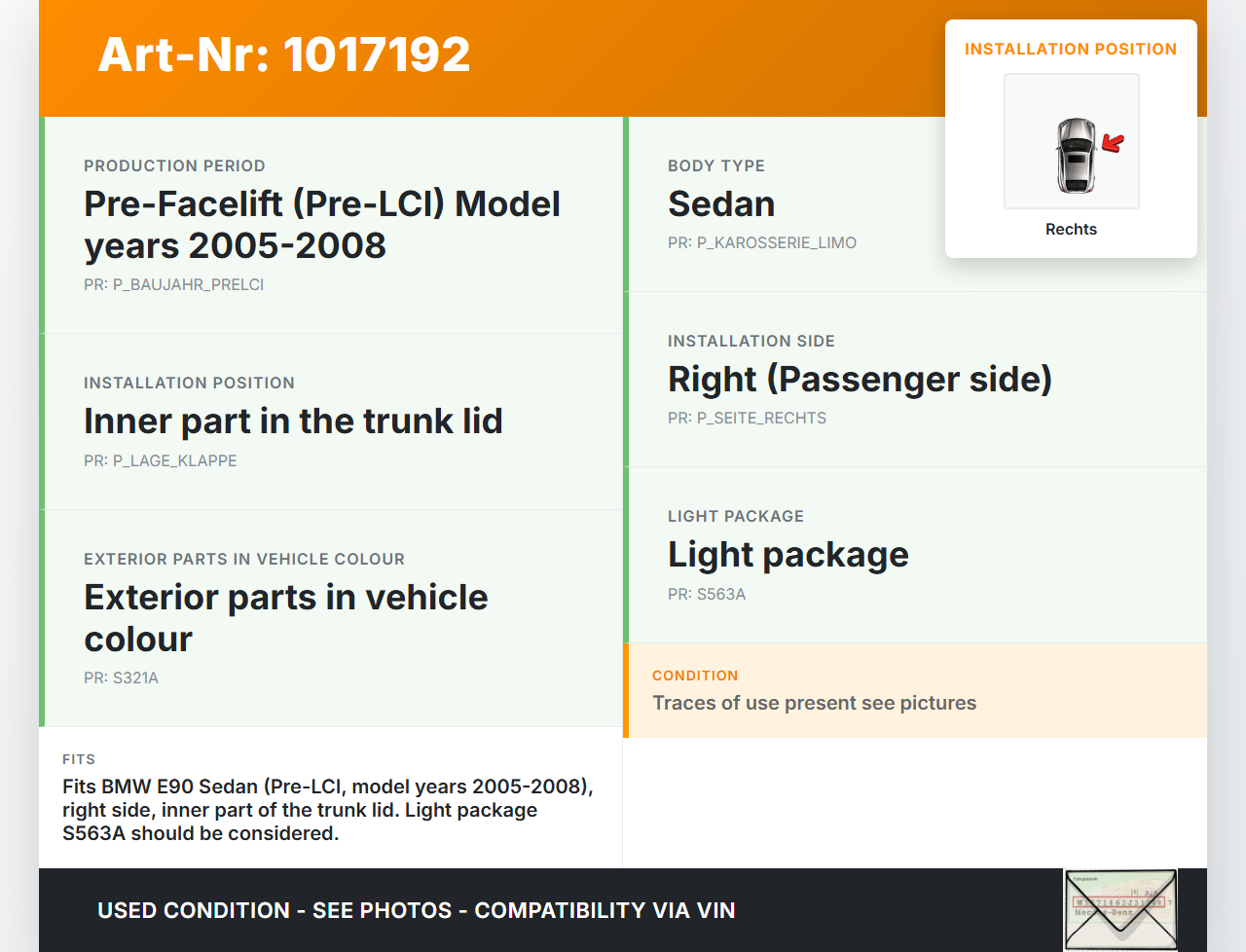Click the PR code P_LAGE_KLAPPE
The image size is (1246, 952).
click(x=160, y=461)
